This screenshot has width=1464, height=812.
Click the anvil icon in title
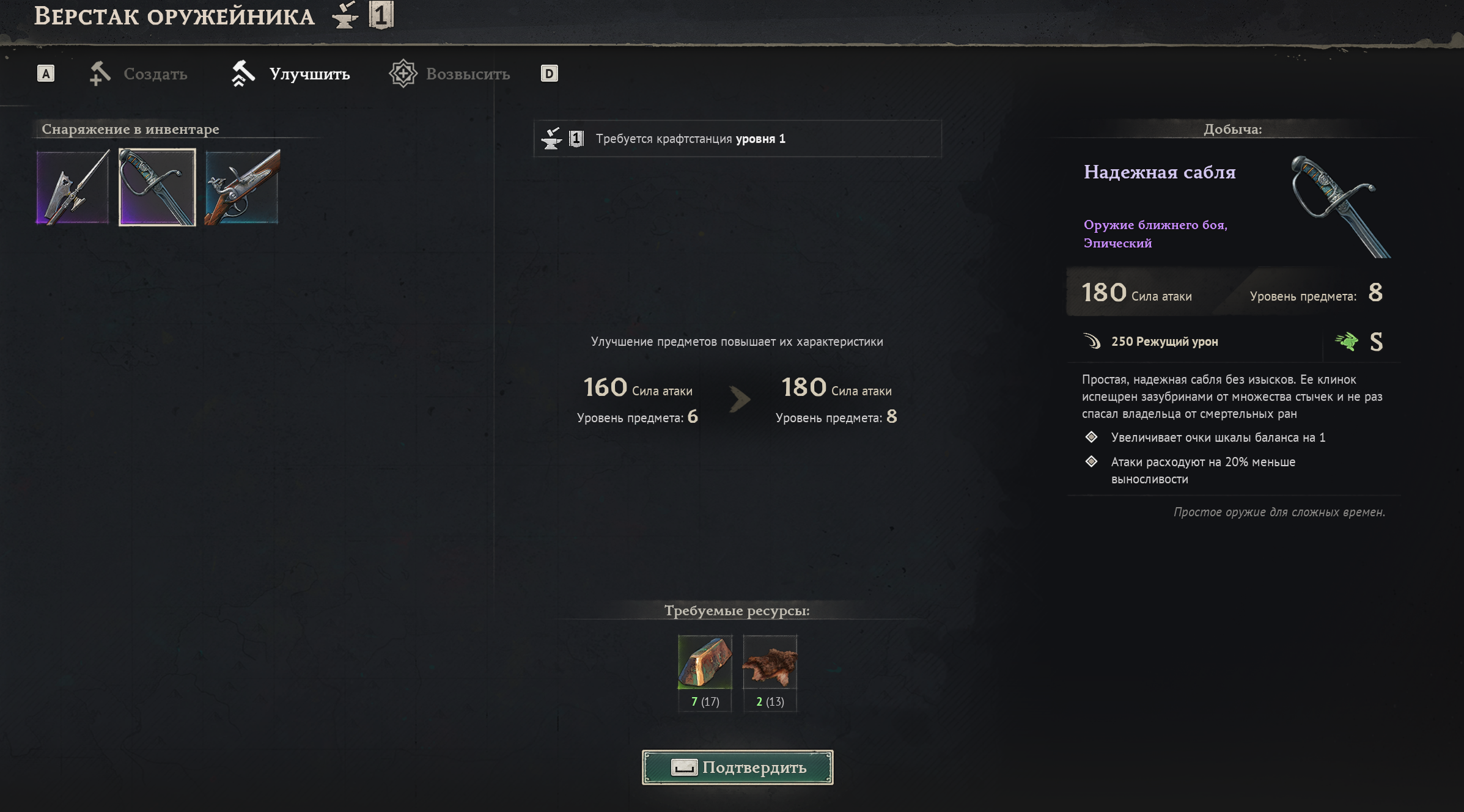[x=345, y=15]
